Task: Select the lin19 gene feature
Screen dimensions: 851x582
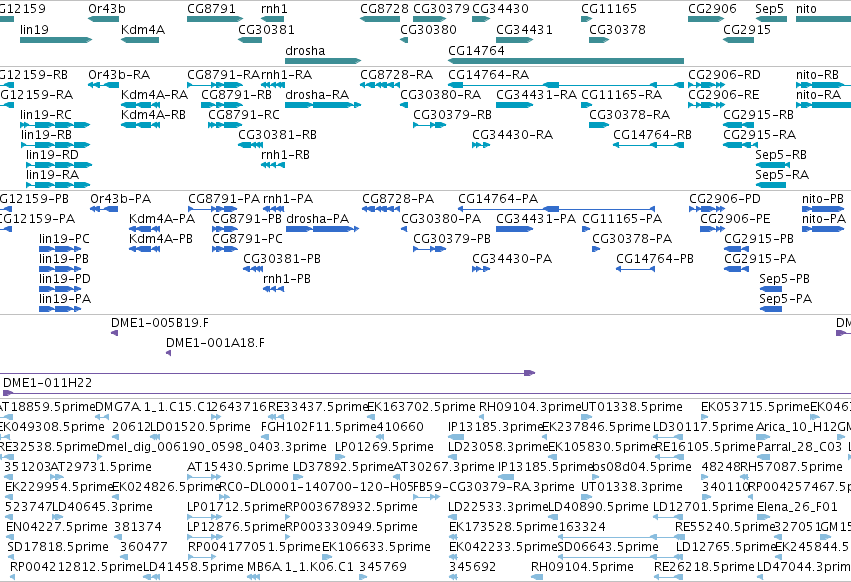Action: (x=56, y=40)
